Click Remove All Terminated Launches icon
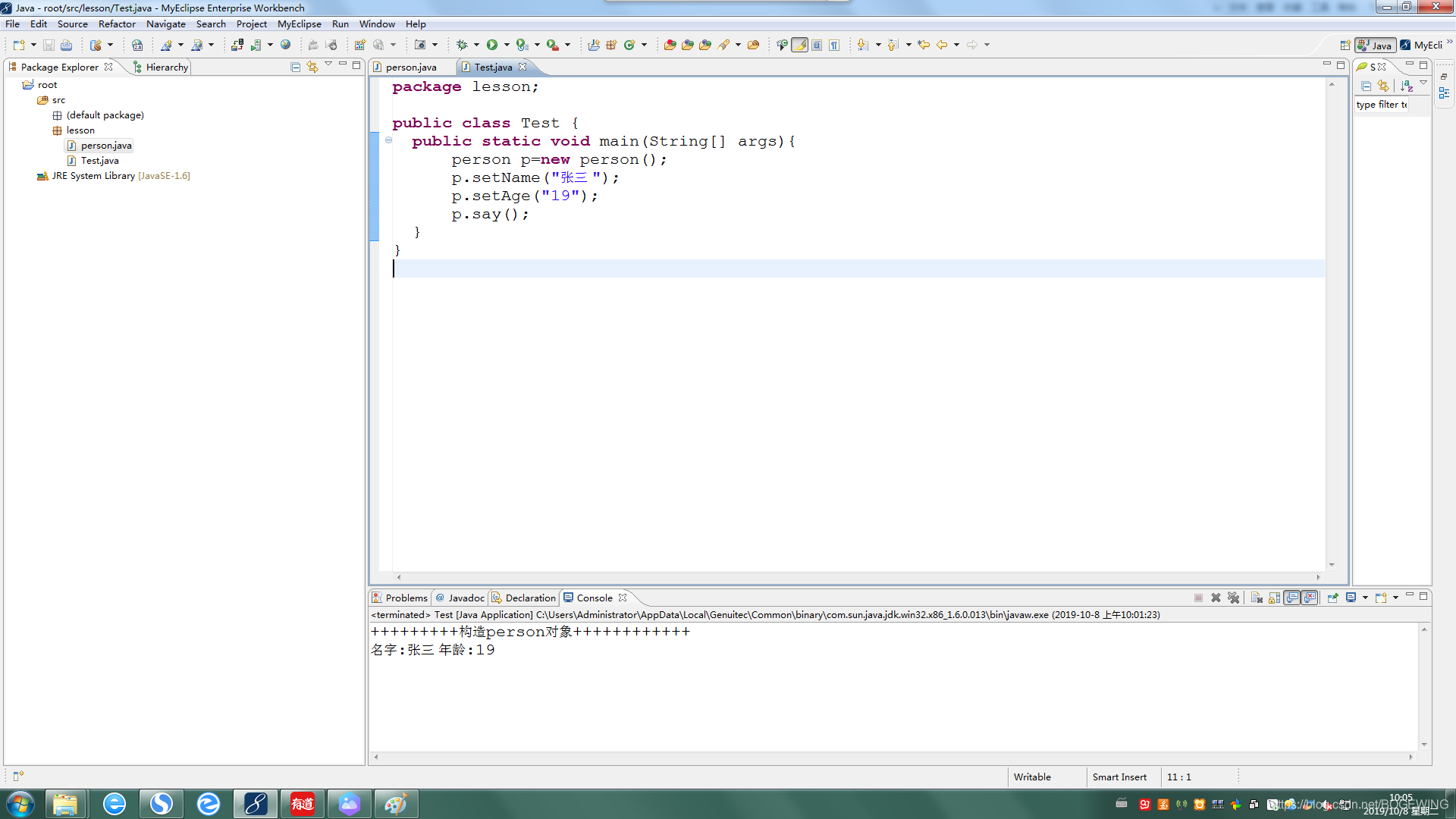Image resolution: width=1456 pixels, height=819 pixels. pyautogui.click(x=1234, y=598)
